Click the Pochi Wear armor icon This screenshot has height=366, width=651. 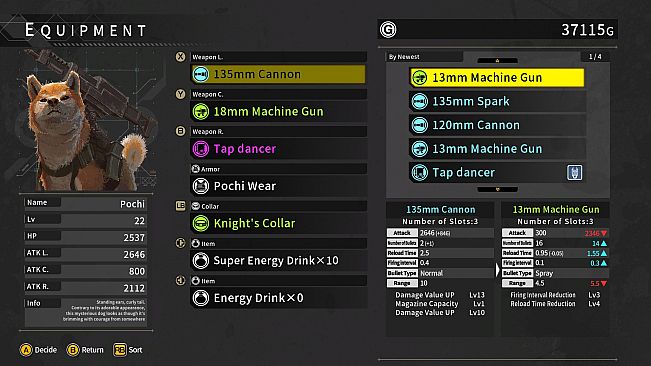201,186
